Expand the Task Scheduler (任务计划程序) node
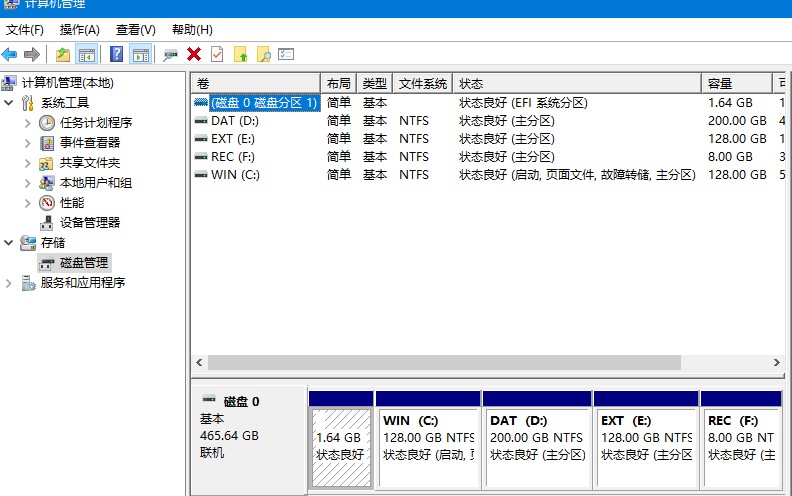Viewport: 792px width, 496px height. coord(28,123)
